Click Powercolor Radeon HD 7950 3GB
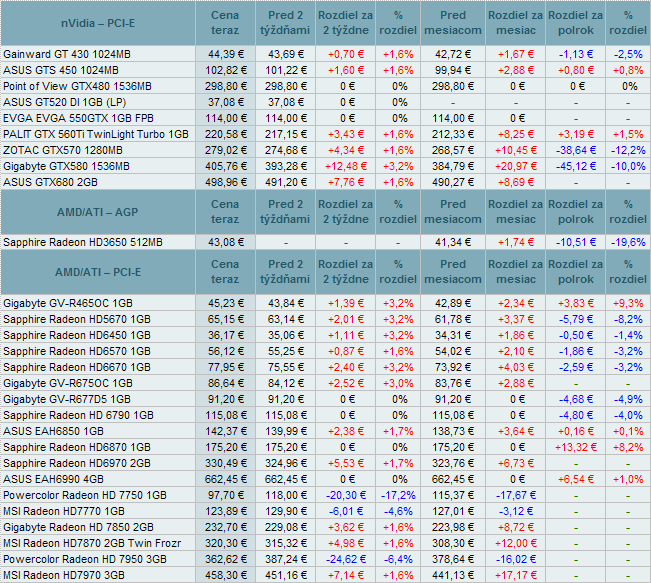651x583 pixels. [85, 559]
